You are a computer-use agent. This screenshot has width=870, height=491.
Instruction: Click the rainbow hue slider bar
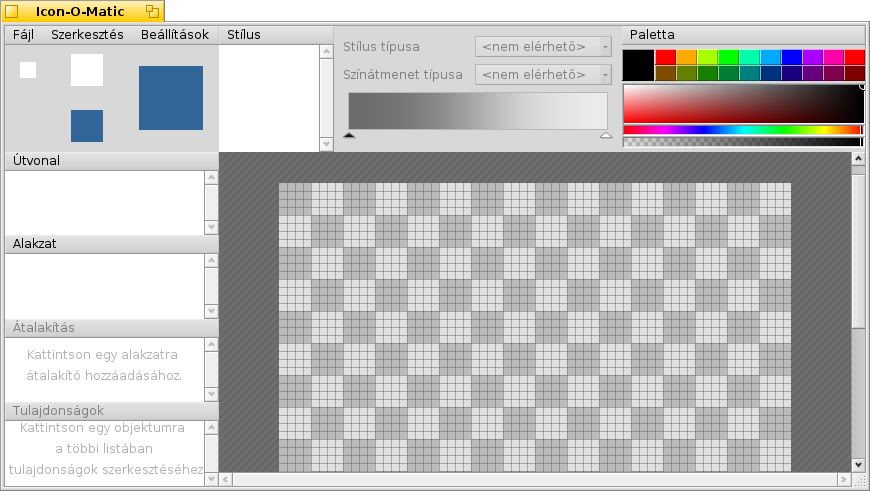[x=741, y=129]
